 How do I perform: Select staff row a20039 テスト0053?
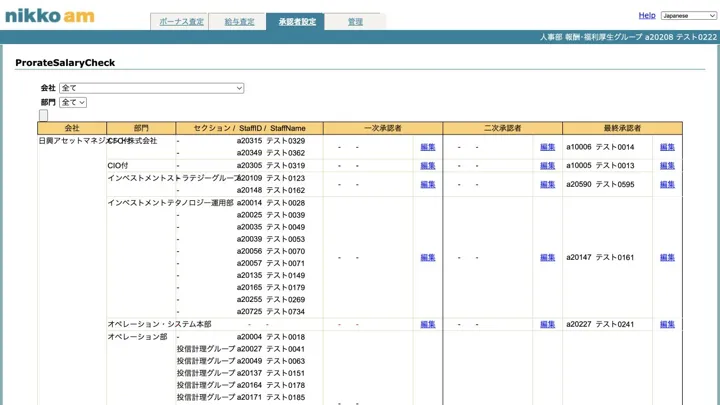pos(271,239)
